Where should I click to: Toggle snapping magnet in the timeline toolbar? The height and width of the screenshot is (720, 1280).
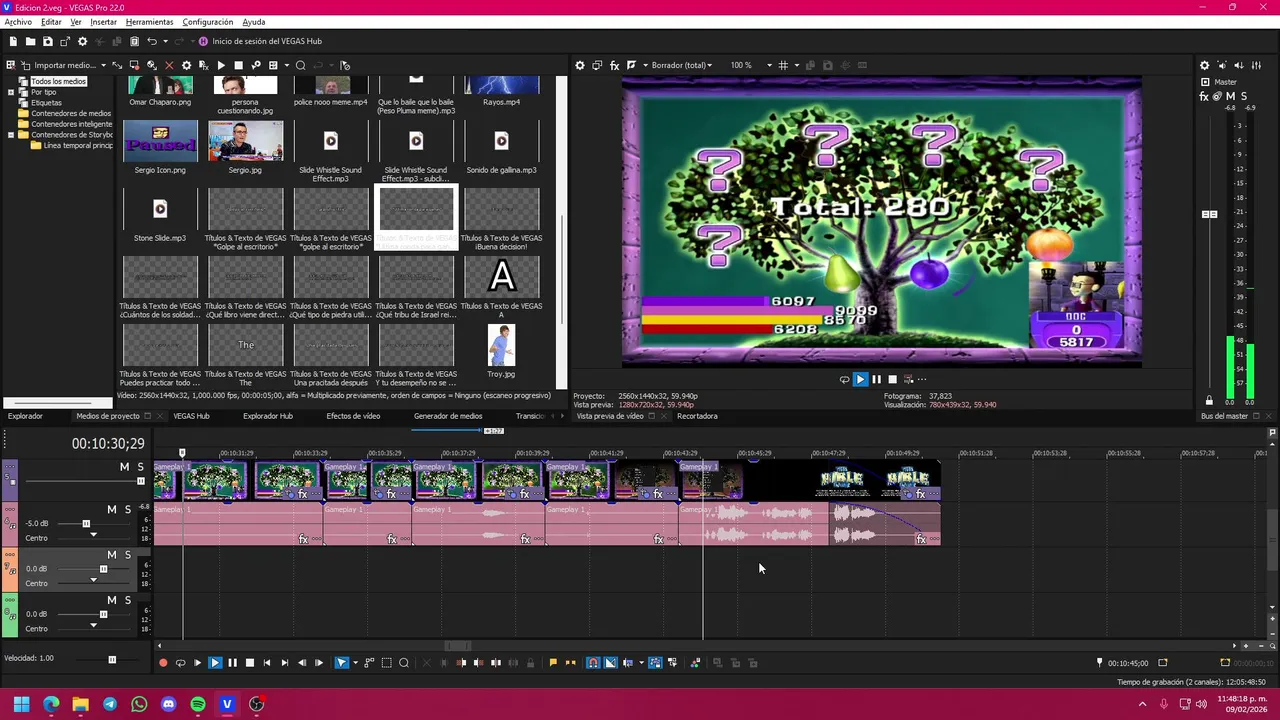click(x=593, y=663)
